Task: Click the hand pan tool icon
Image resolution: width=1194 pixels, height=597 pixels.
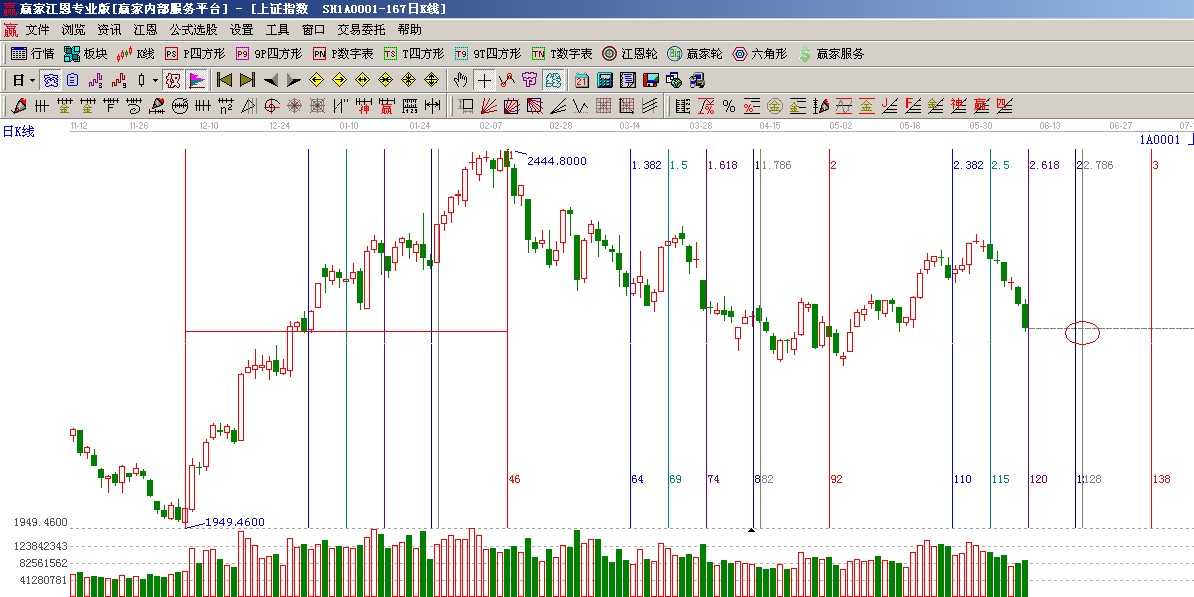Action: tap(460, 80)
